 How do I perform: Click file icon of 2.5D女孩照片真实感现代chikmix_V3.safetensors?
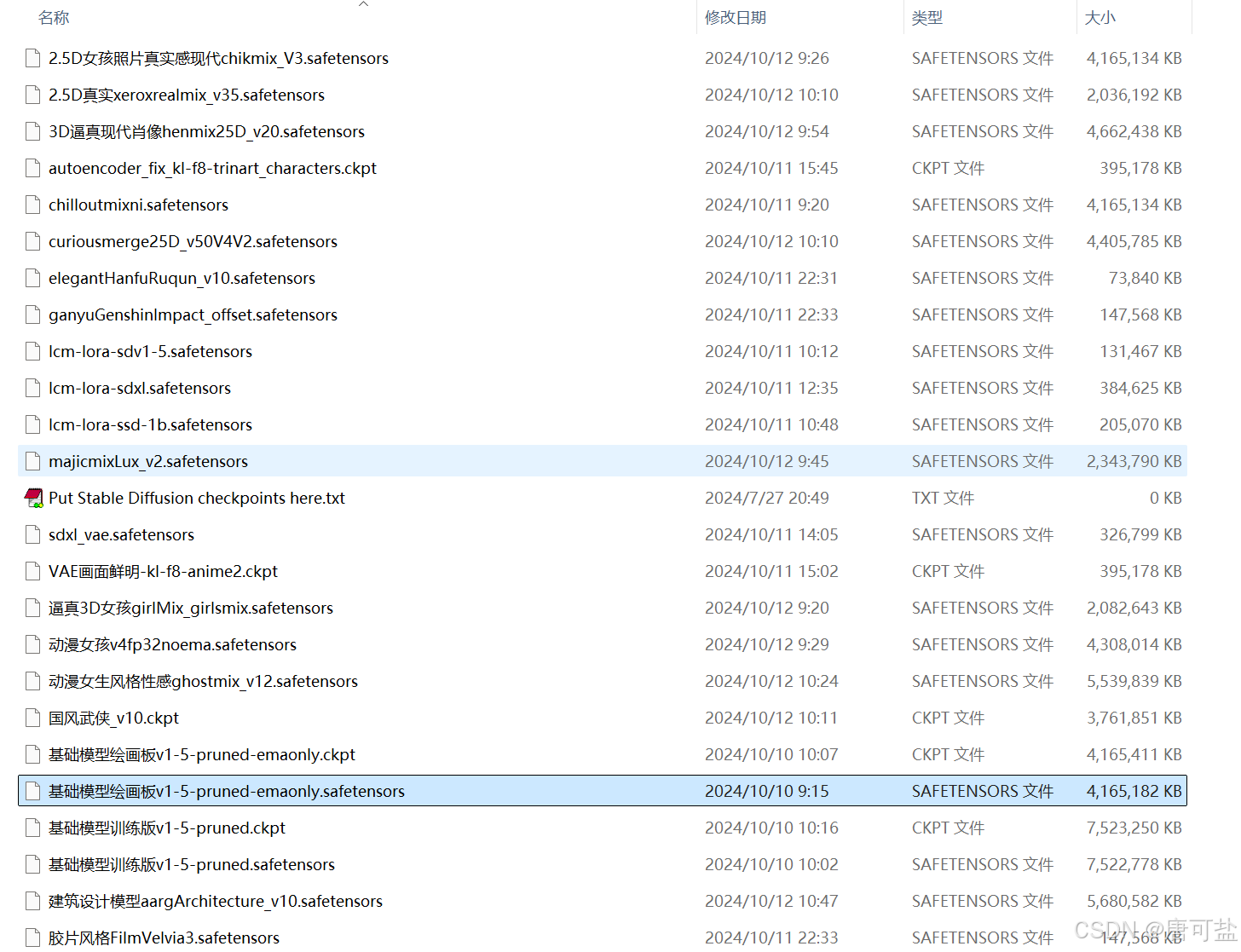tap(33, 58)
